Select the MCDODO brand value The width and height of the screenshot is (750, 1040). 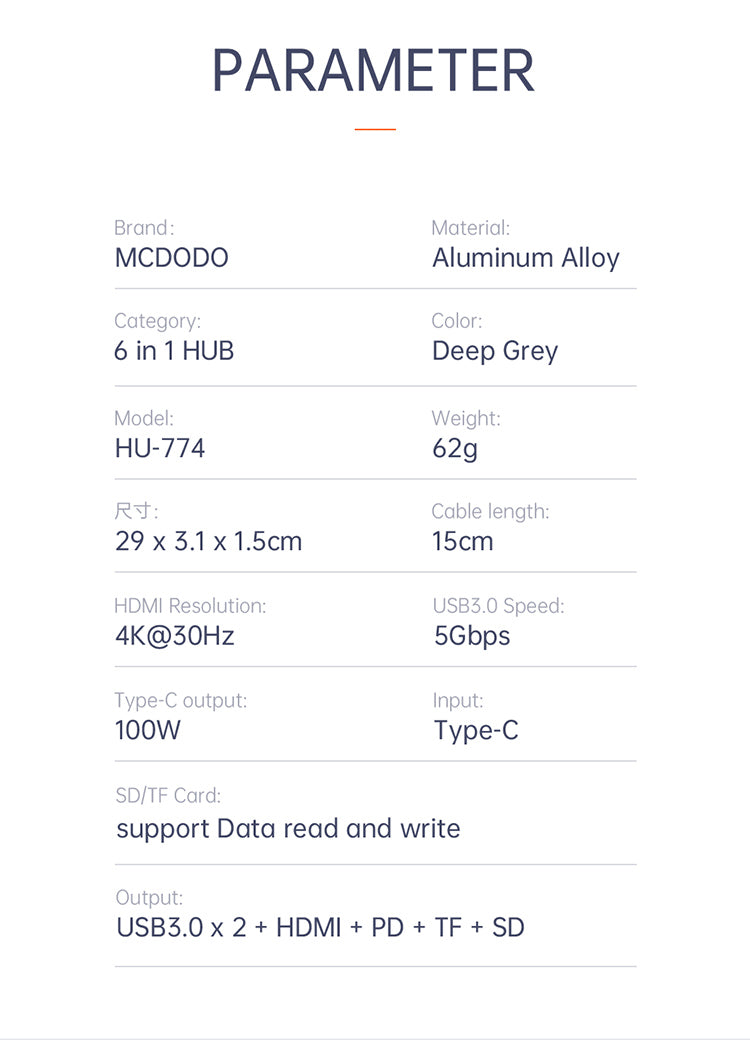tap(171, 258)
